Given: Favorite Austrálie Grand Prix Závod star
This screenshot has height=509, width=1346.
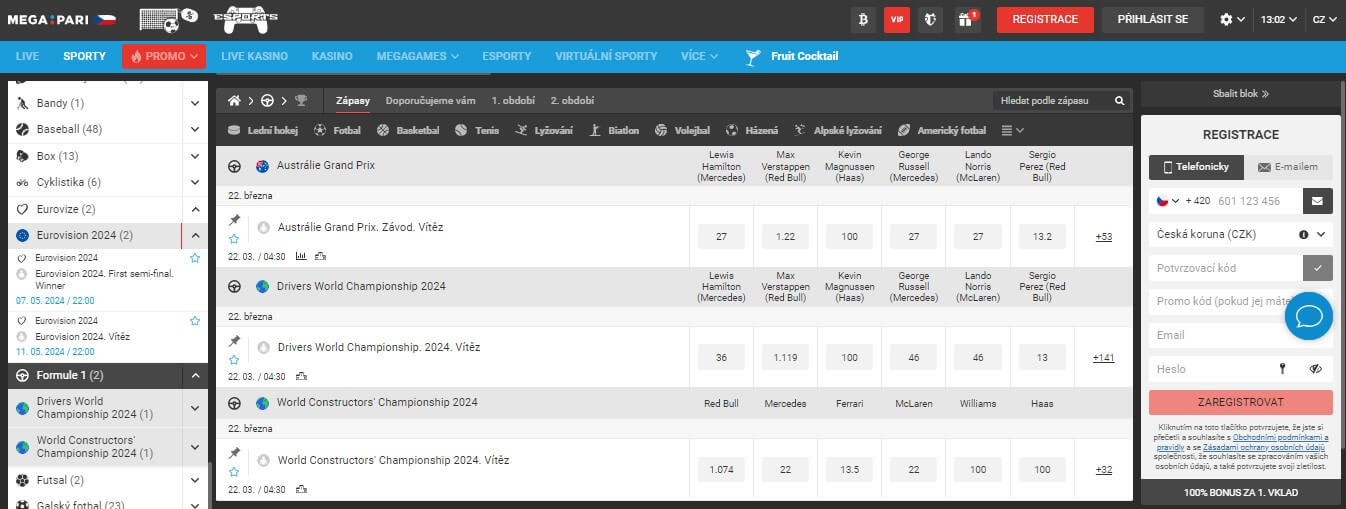Looking at the screenshot, I should tap(234, 239).
